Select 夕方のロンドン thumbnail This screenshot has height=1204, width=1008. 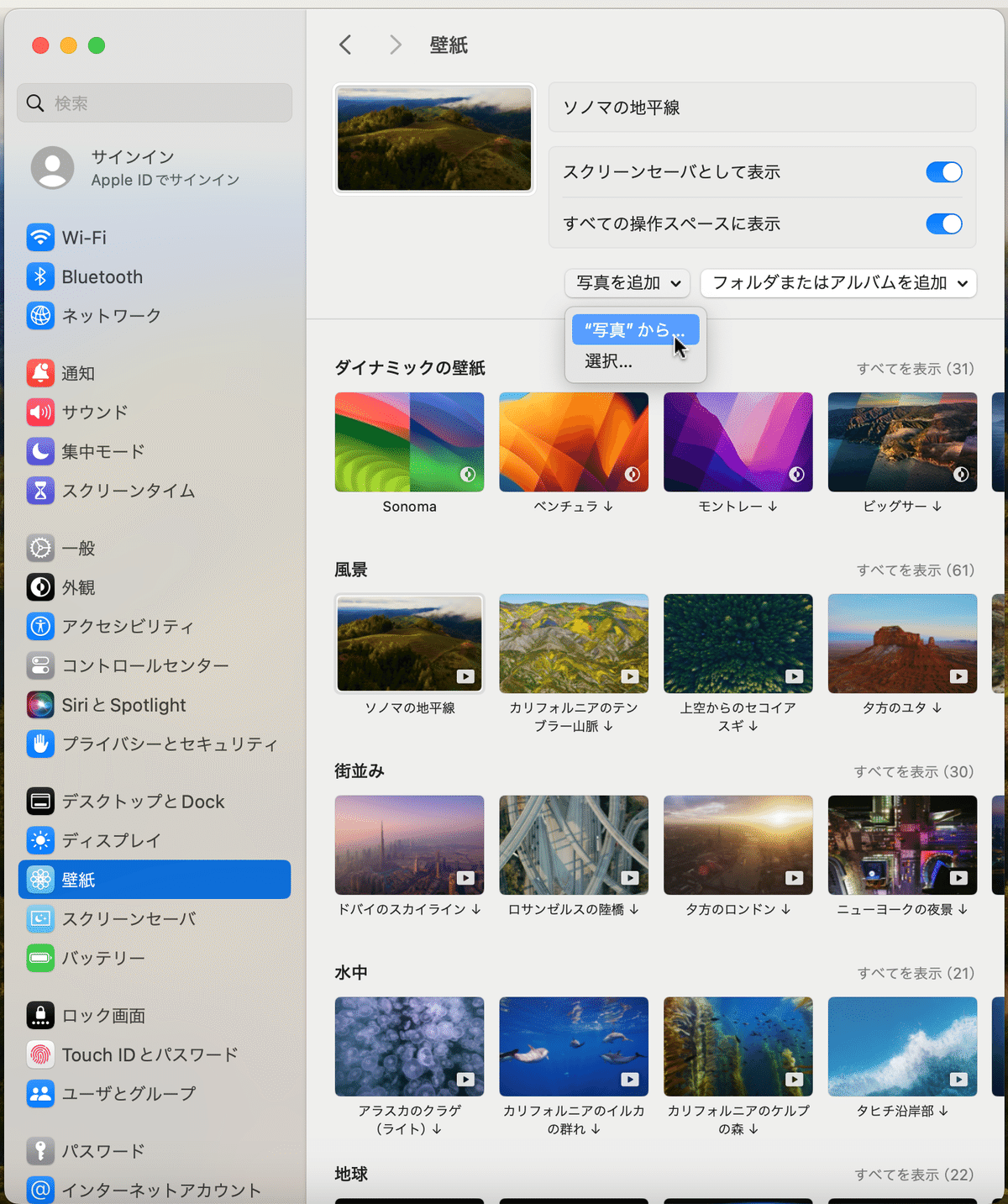click(738, 845)
